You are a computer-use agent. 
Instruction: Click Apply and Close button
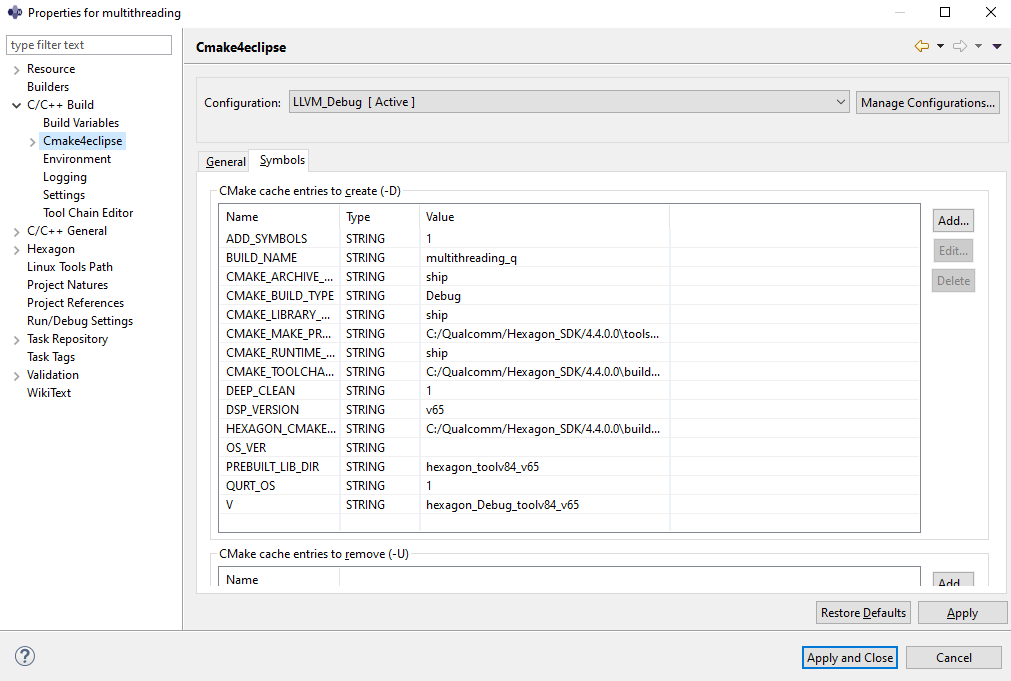point(850,658)
